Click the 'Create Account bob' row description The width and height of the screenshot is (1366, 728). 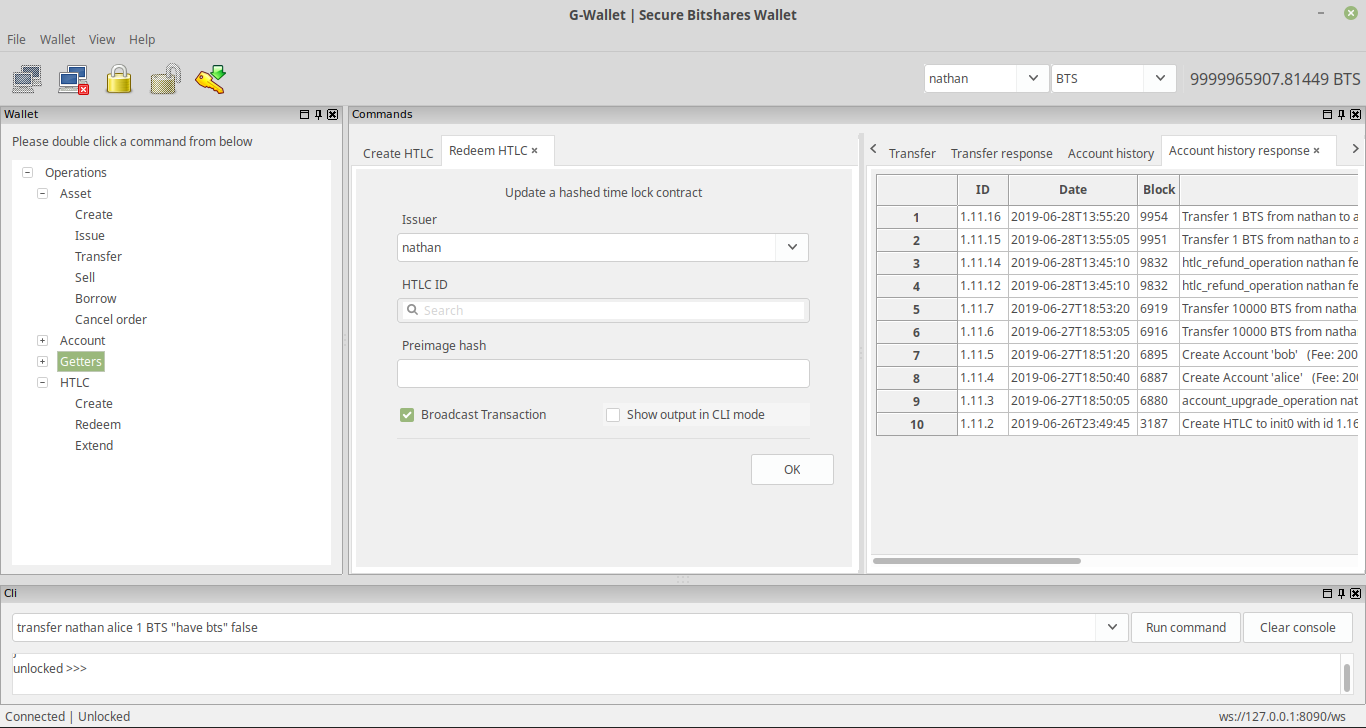click(x=1270, y=355)
